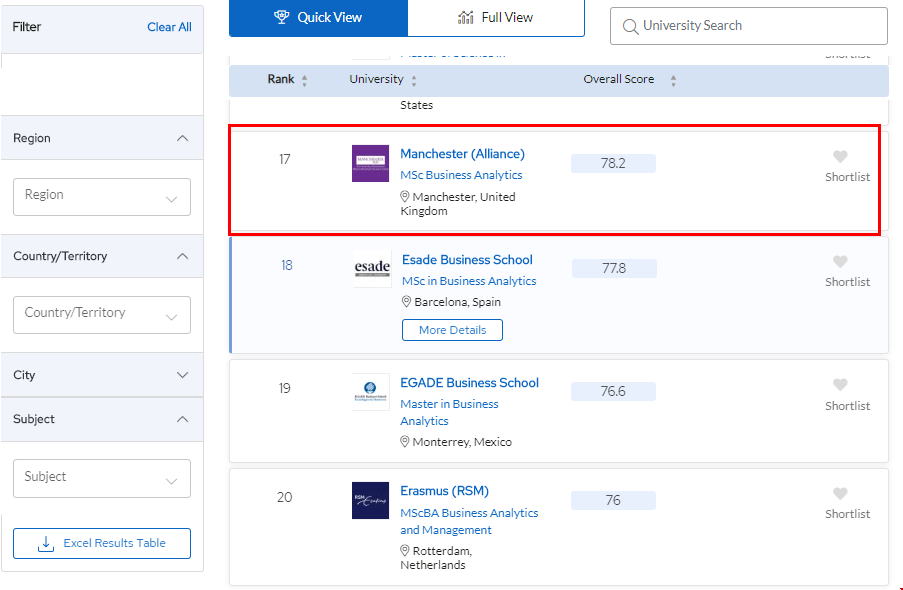Add Erasmus (RSM) to shortlist heart
The image size is (903, 590).
pyautogui.click(x=840, y=494)
